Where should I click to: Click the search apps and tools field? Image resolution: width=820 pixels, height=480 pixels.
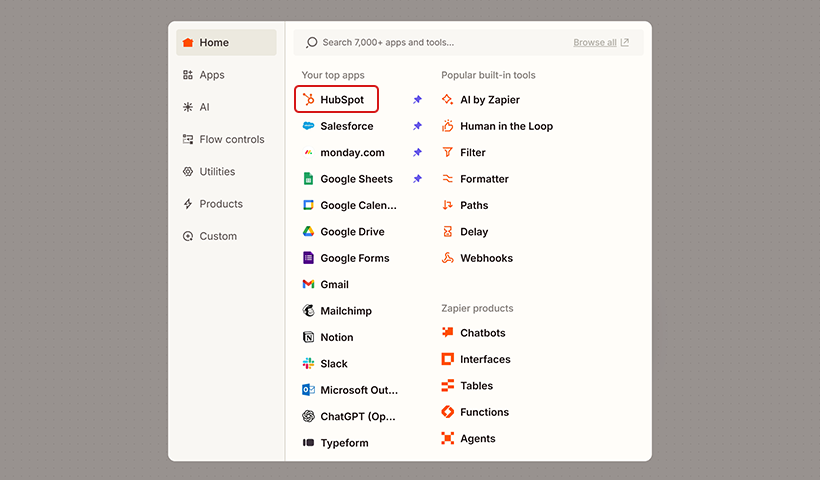(x=430, y=43)
